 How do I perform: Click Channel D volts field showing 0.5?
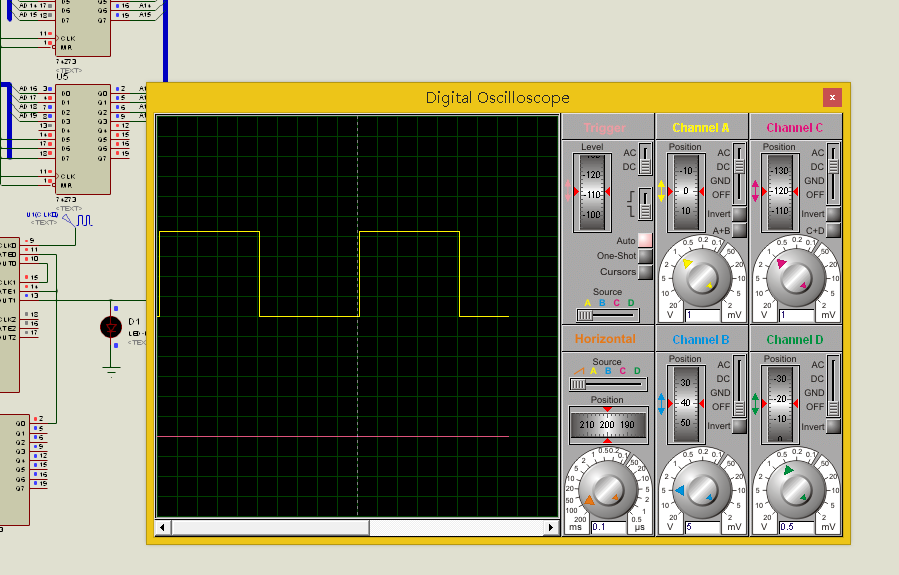[796, 527]
